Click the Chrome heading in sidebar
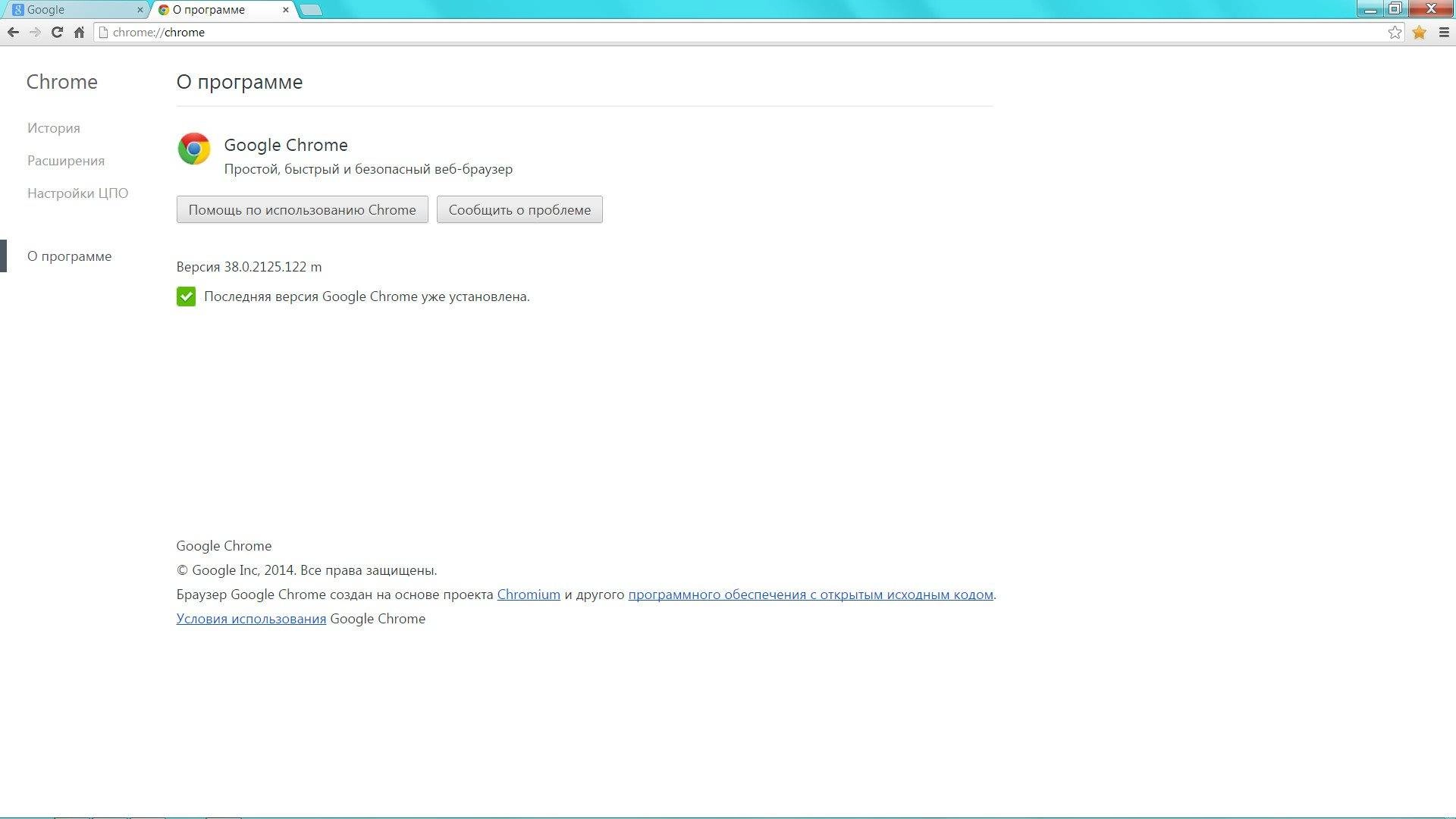This screenshot has width=1456, height=819. pyautogui.click(x=62, y=82)
